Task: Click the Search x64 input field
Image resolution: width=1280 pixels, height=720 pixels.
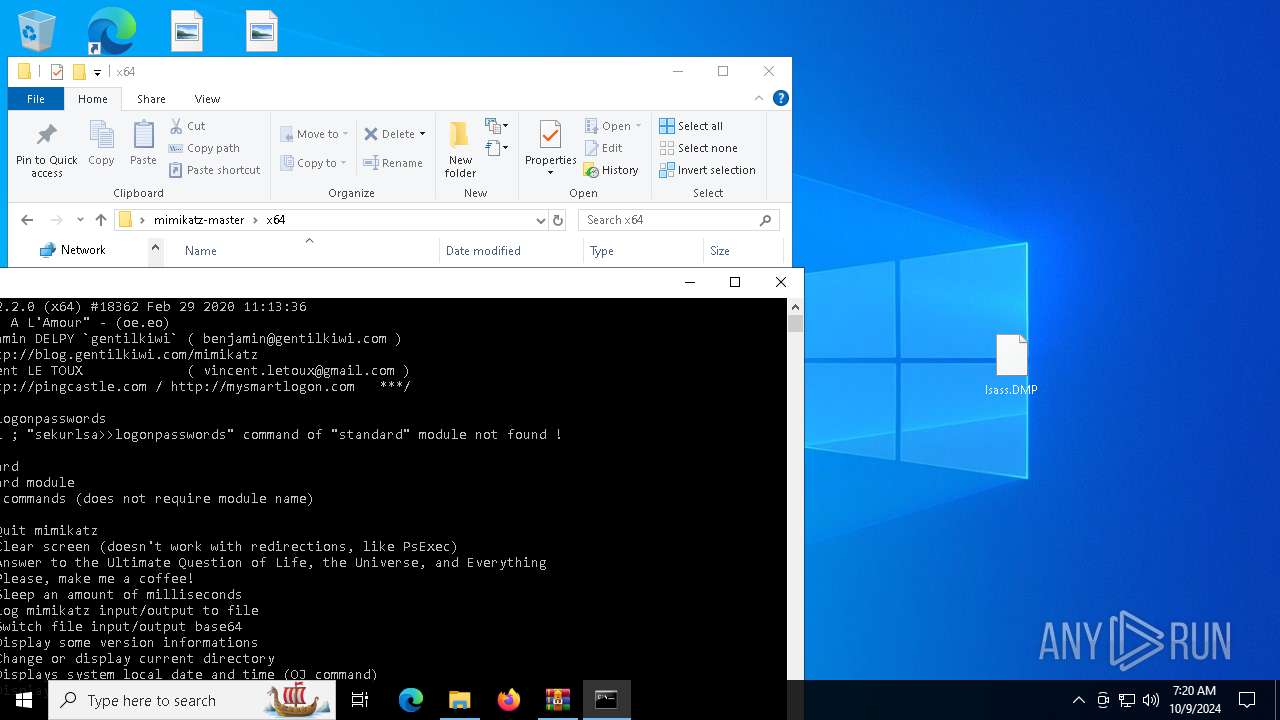Action: (678, 220)
